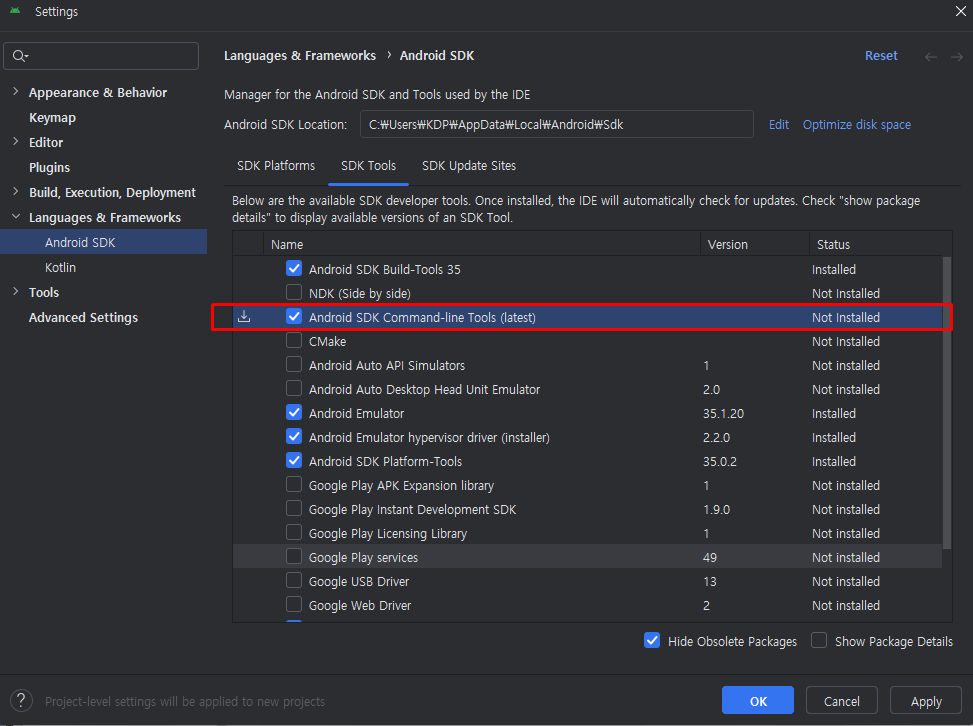Switch to the SDK Update Sites tab
The image size is (973, 726).
point(469,166)
